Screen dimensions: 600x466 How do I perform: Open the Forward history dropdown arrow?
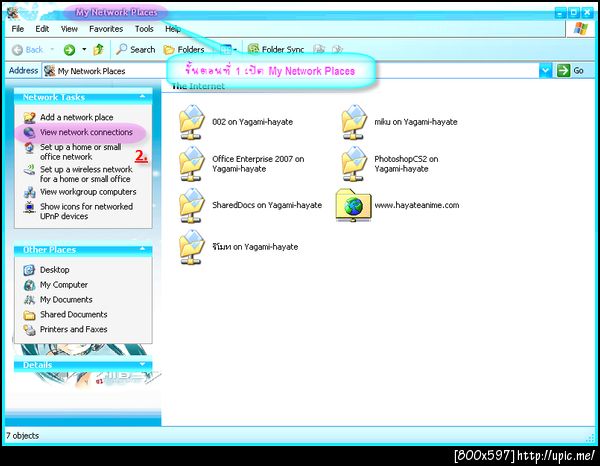tap(84, 49)
